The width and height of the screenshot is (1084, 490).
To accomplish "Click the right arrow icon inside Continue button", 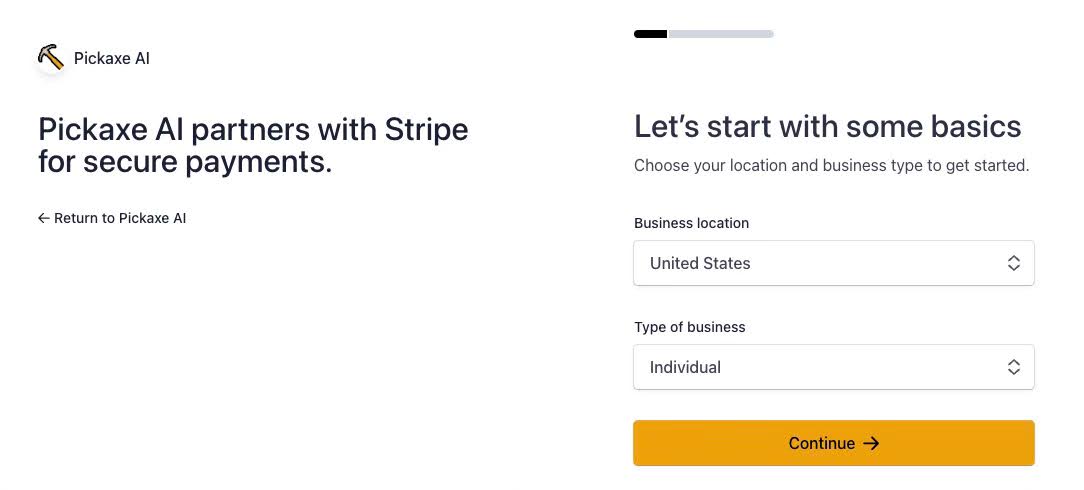I will (x=871, y=443).
